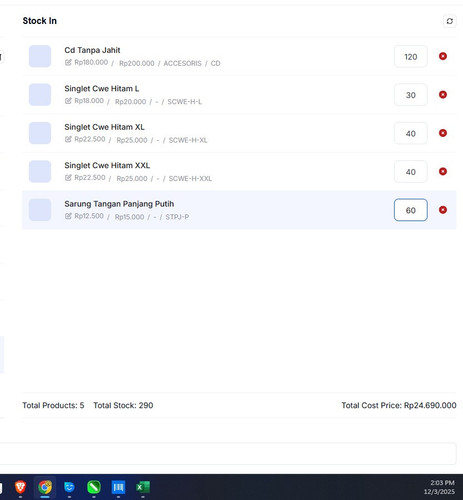
Task: Select the Singlet Cwe Hitam XXL name
Action: pos(107,165)
